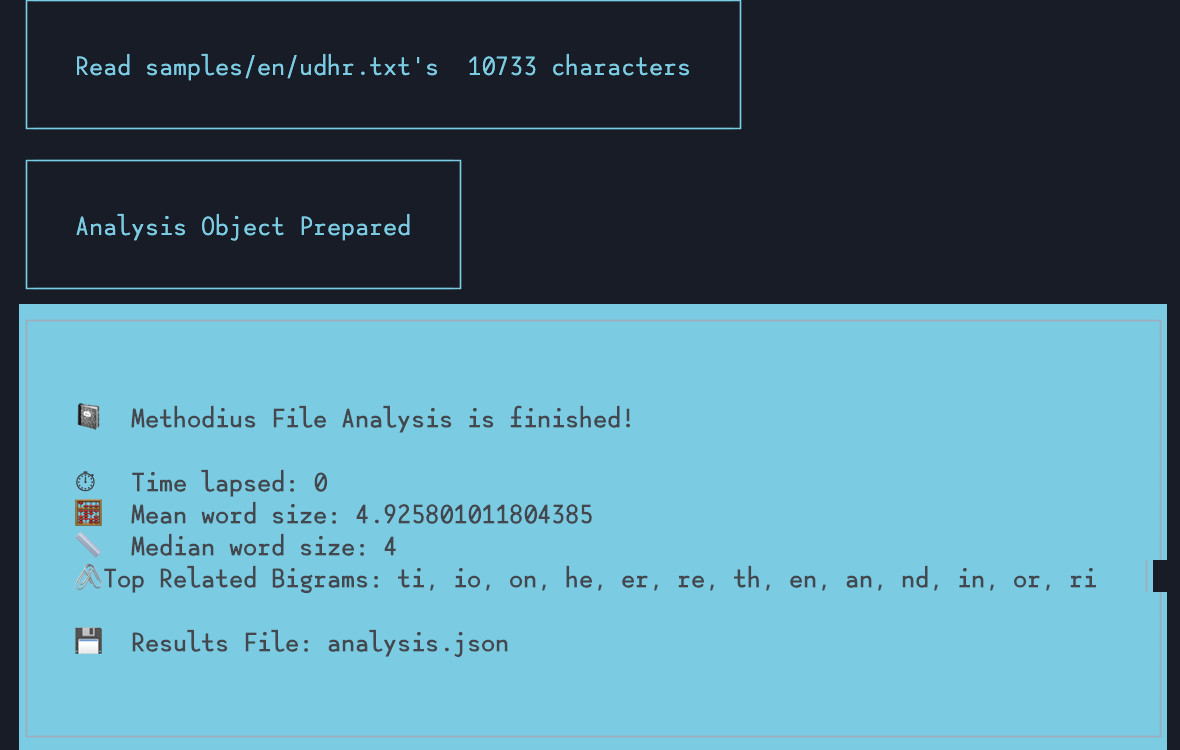This screenshot has height=750, width=1180.
Task: Click the "Methodius File Analysis is finished!" heading
Action: (x=382, y=418)
